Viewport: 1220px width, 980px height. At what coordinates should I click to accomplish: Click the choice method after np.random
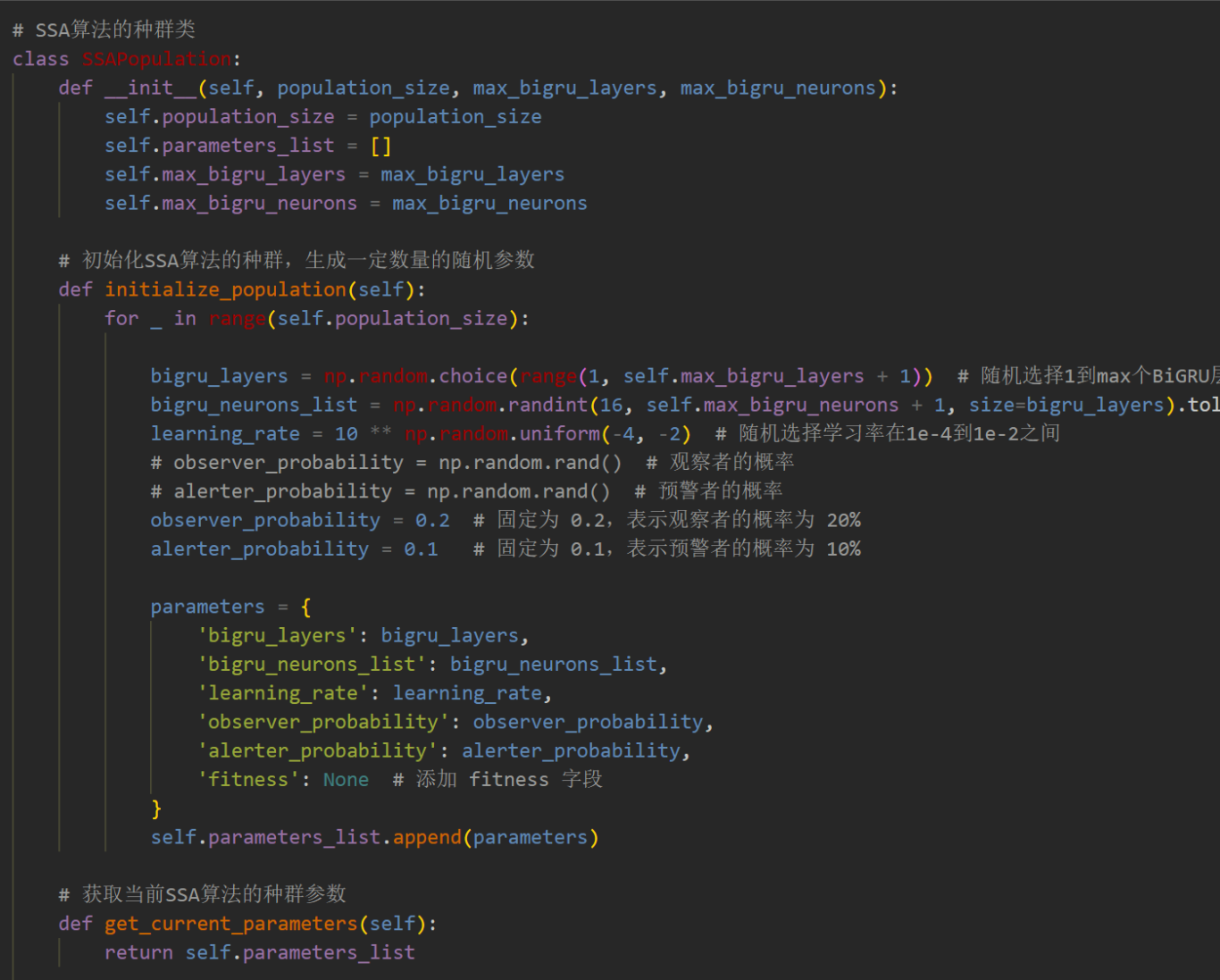[473, 376]
